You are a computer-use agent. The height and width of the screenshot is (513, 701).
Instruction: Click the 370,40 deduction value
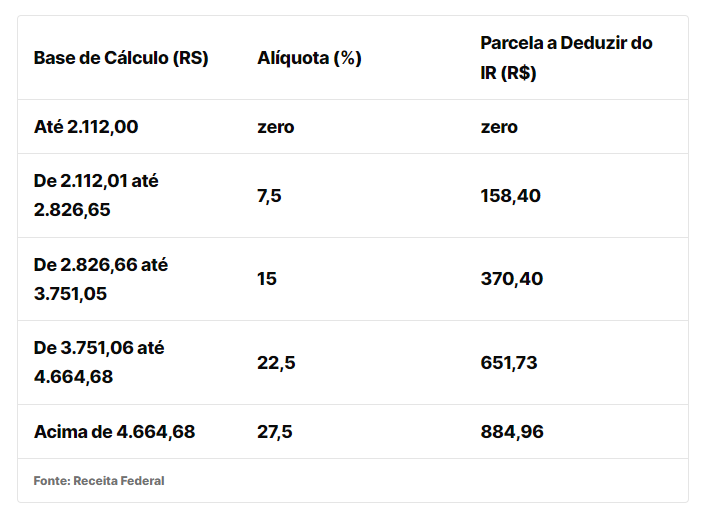(x=511, y=279)
